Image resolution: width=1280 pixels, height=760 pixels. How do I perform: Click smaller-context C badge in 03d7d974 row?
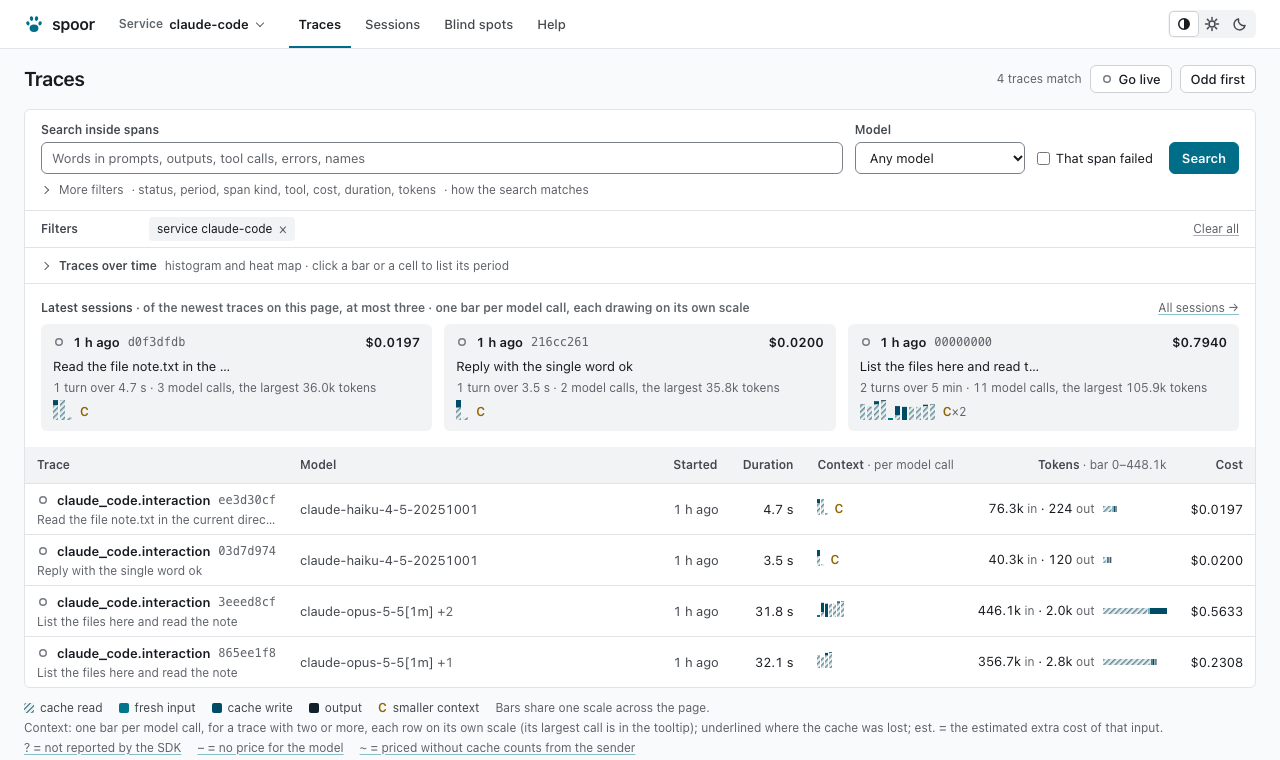[835, 560]
